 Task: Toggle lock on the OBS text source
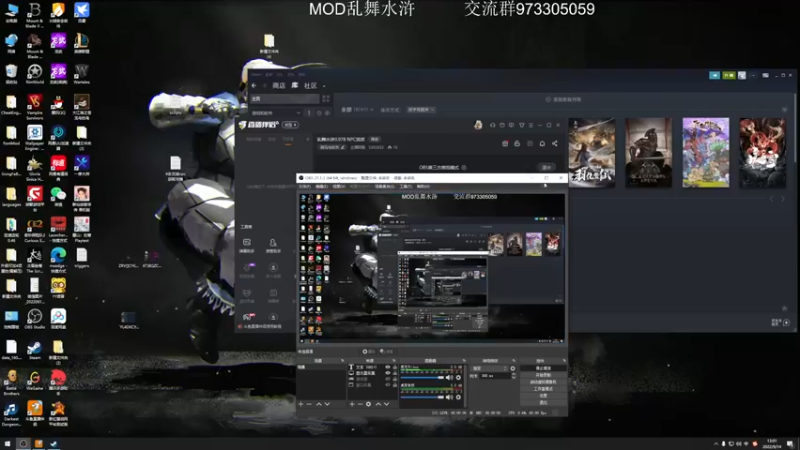(395, 367)
